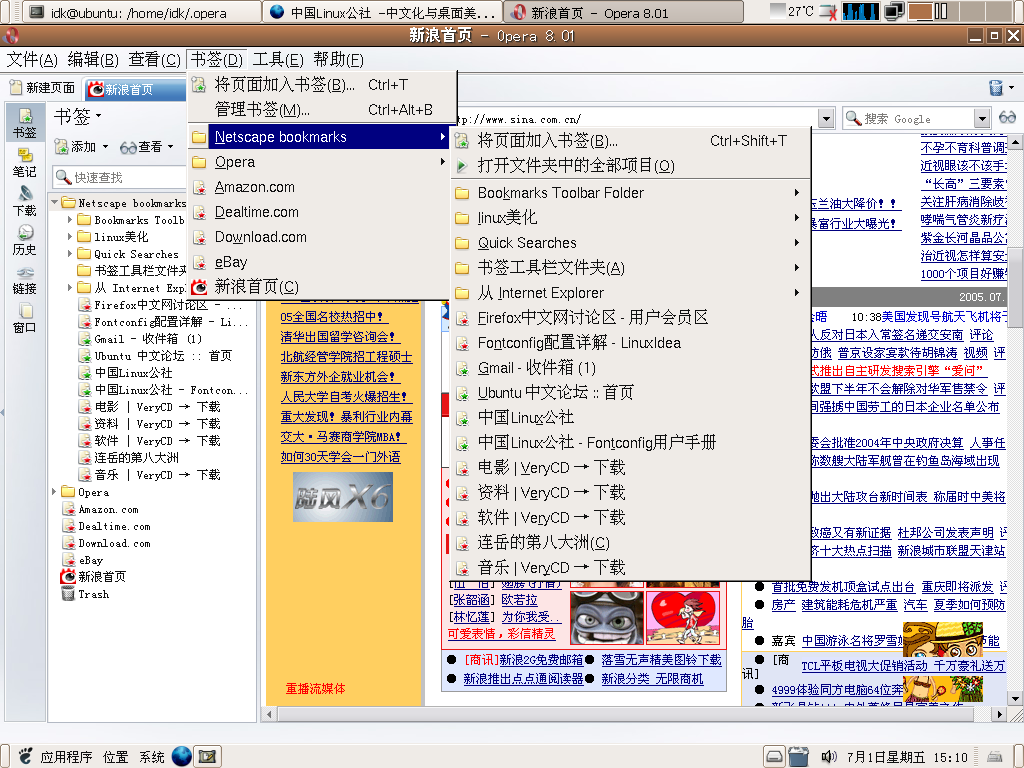This screenshot has height=768, width=1024.
Task: Click the 中国Linux公社 bookmark in the tree
Action: coord(133,373)
